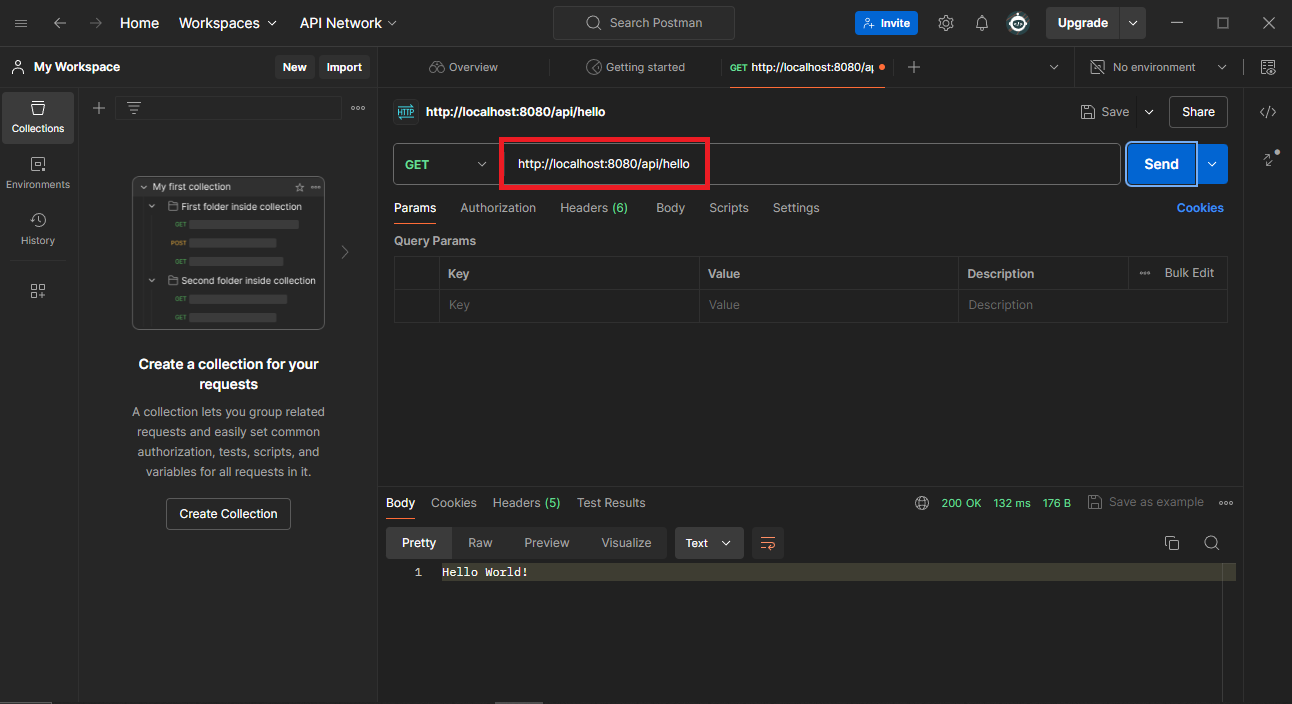
Task: Open the GET method dropdown
Action: click(446, 164)
